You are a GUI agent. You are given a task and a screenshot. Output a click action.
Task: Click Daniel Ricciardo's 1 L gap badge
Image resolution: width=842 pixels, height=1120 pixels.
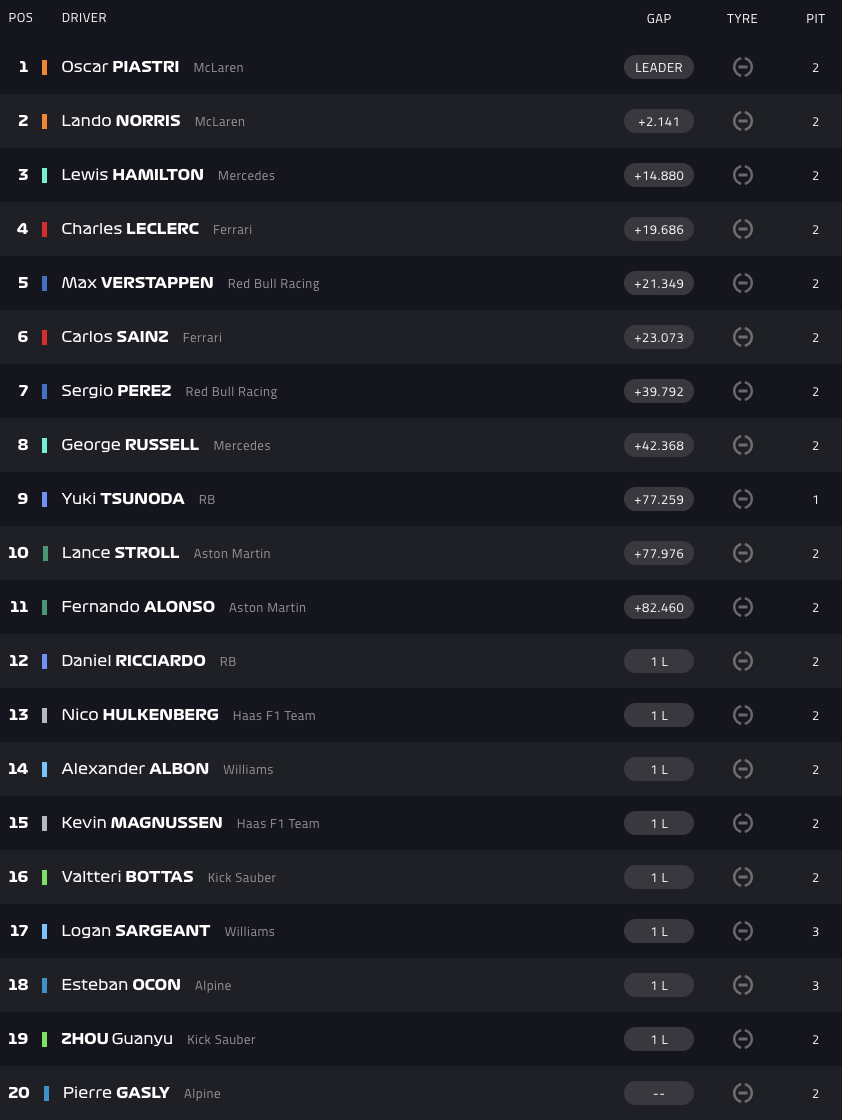click(x=659, y=661)
